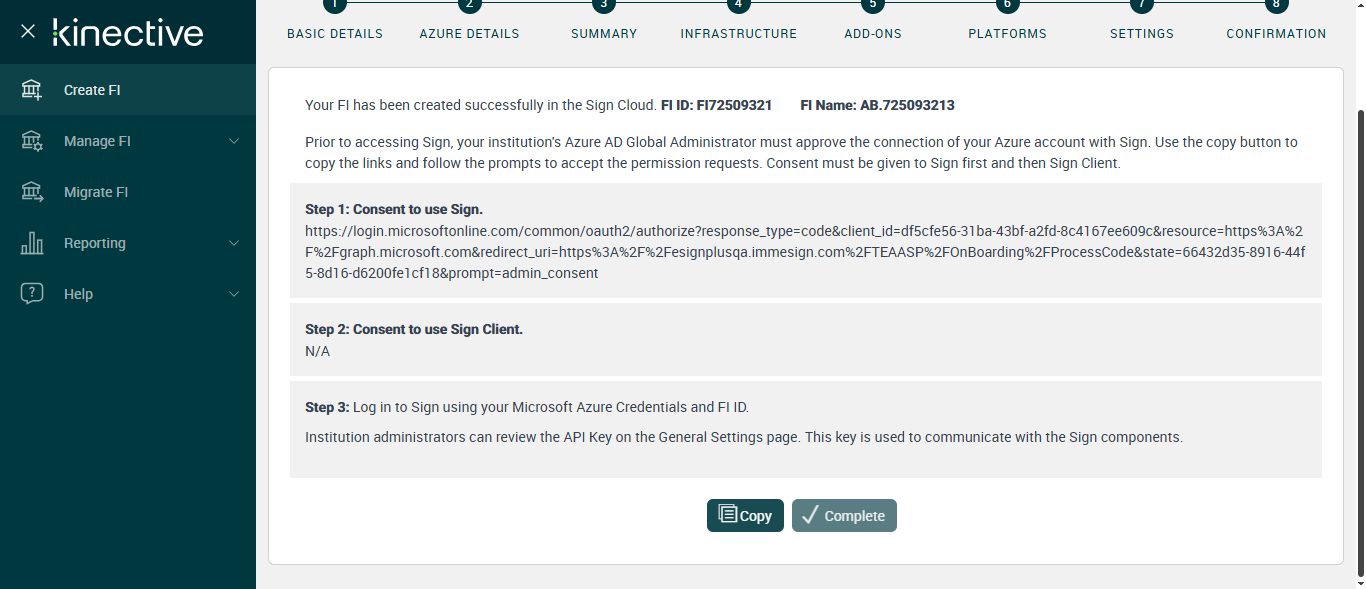The image size is (1366, 589).
Task: Go to the Settings step
Action: point(1142,34)
